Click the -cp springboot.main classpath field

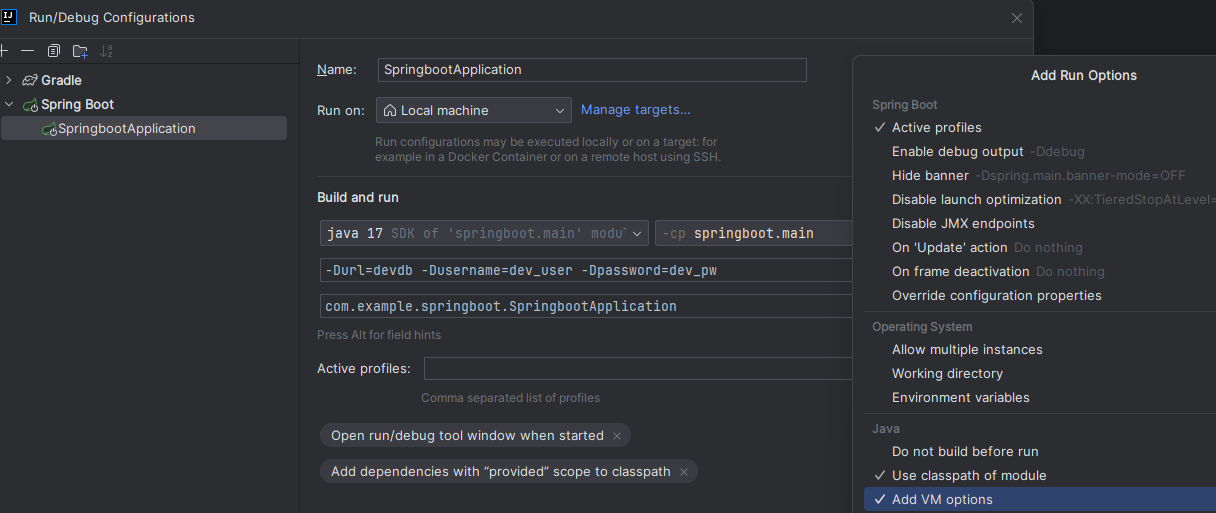(x=755, y=233)
